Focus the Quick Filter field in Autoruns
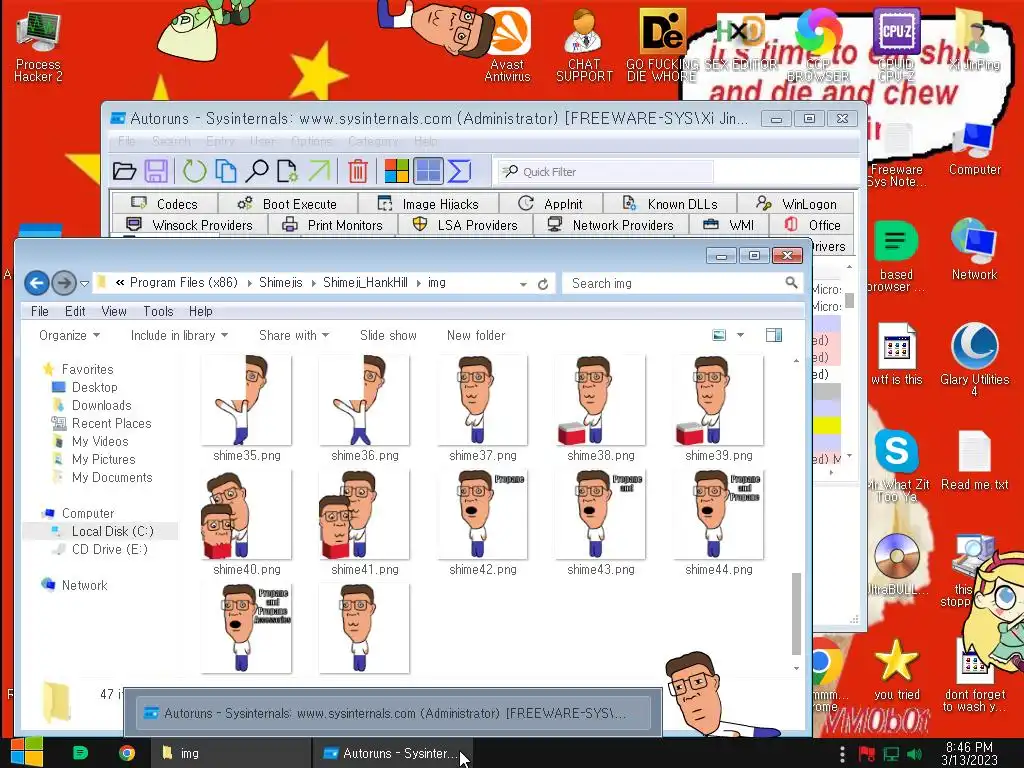 tap(605, 172)
